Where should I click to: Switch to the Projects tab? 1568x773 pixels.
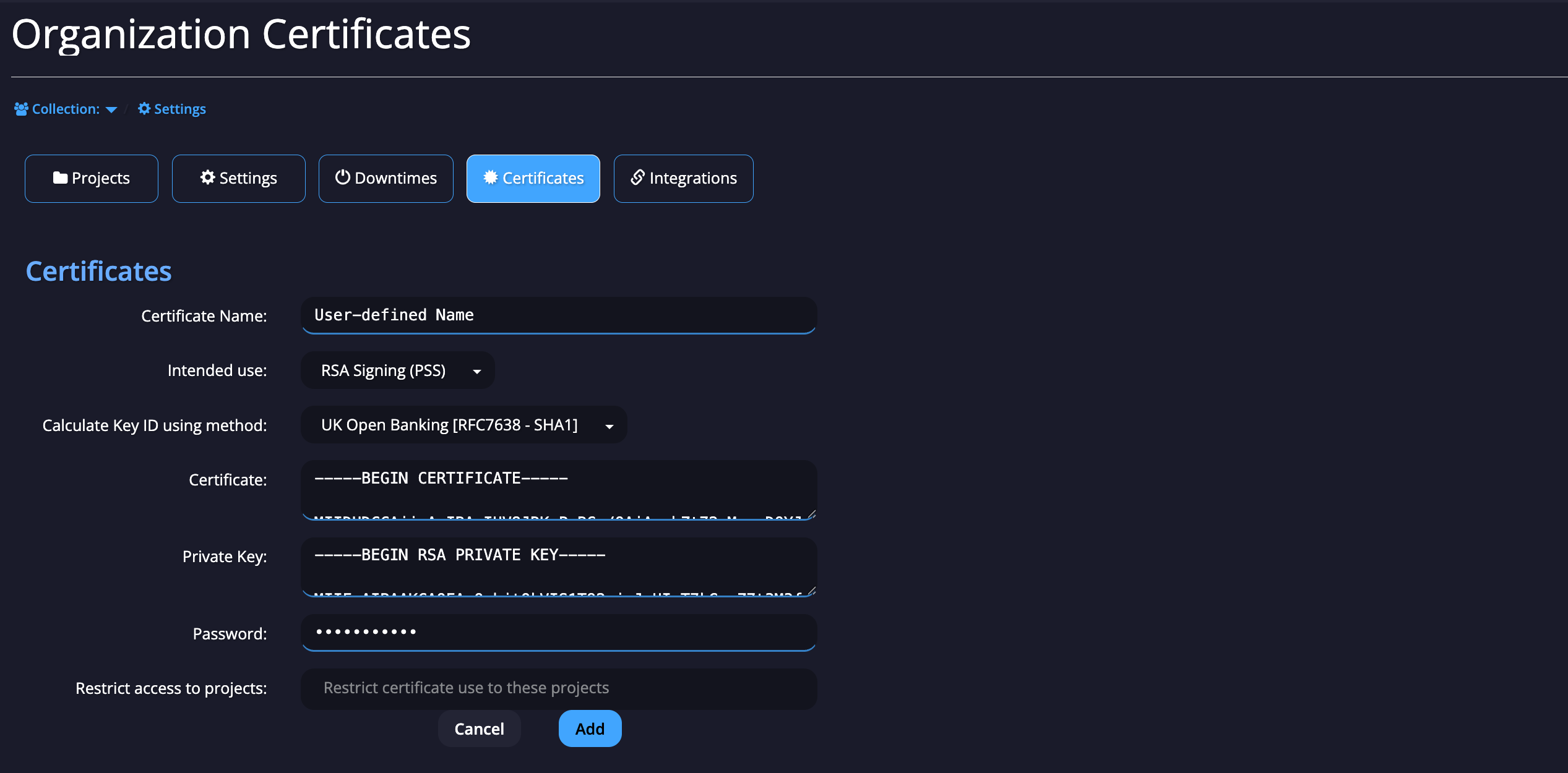pyautogui.click(x=91, y=177)
